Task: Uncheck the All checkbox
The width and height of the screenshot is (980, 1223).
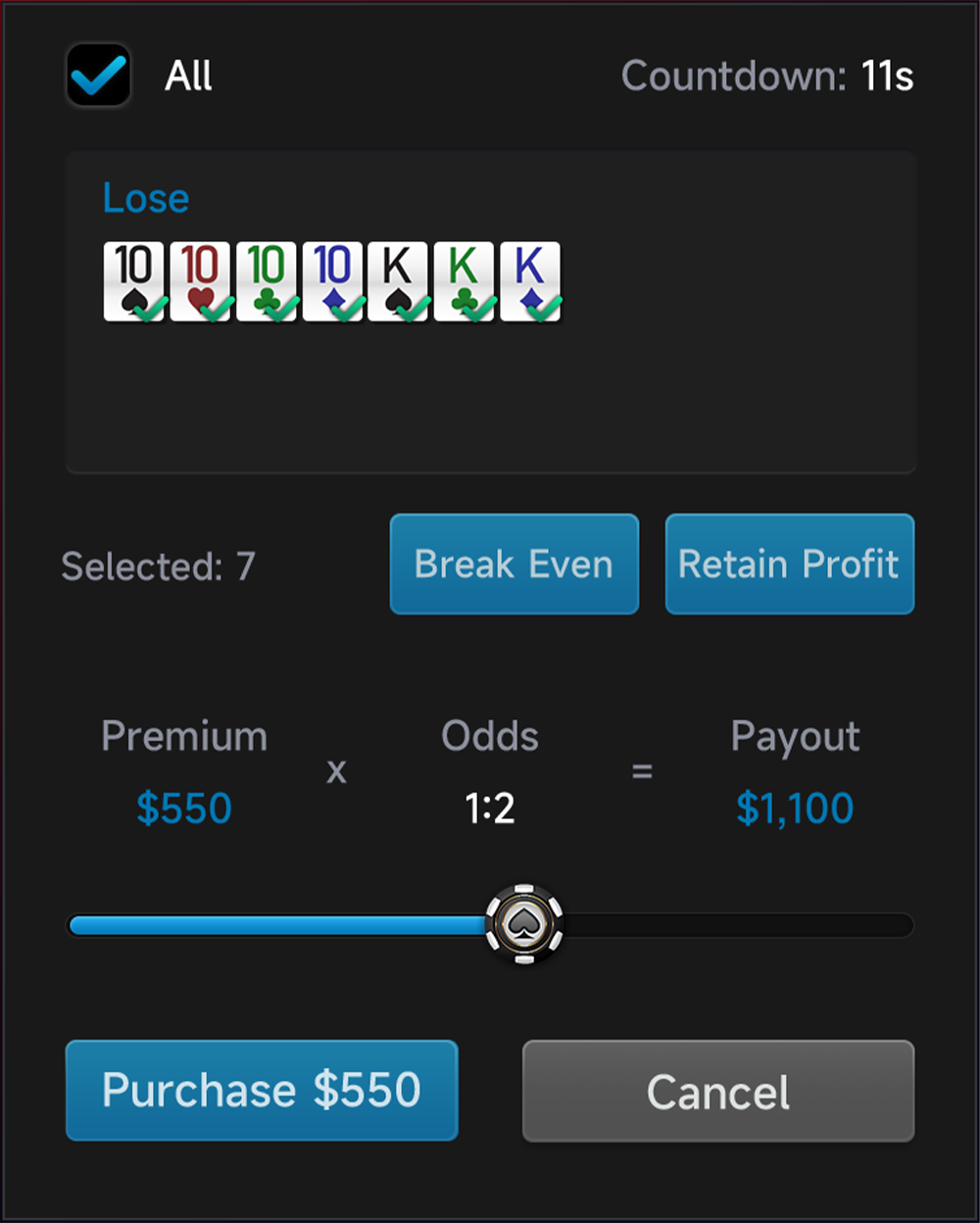Action: click(99, 75)
